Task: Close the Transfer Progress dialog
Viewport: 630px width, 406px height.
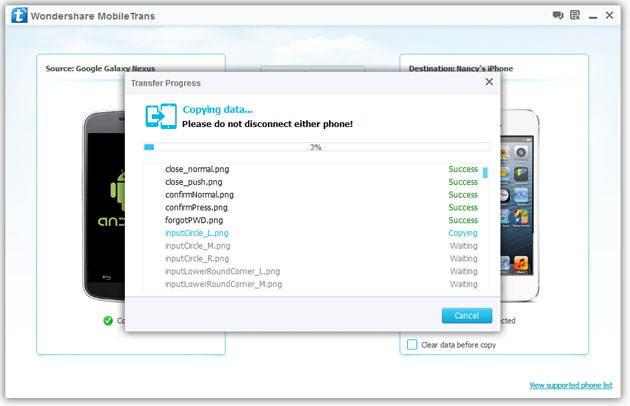Action: tap(489, 82)
